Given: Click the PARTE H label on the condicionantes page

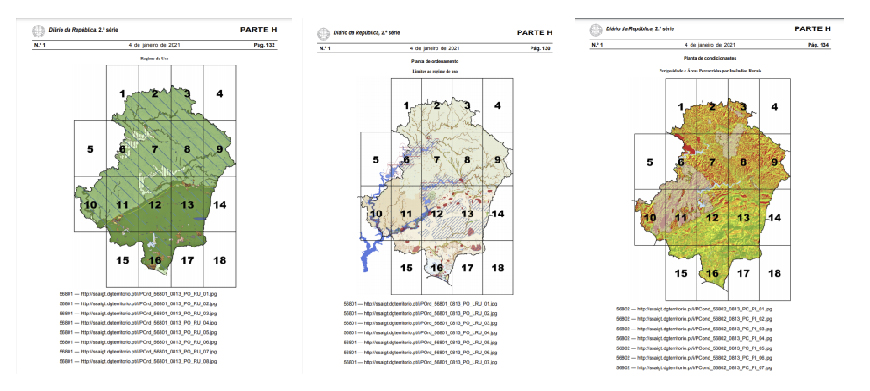Looking at the screenshot, I should click(812, 29).
